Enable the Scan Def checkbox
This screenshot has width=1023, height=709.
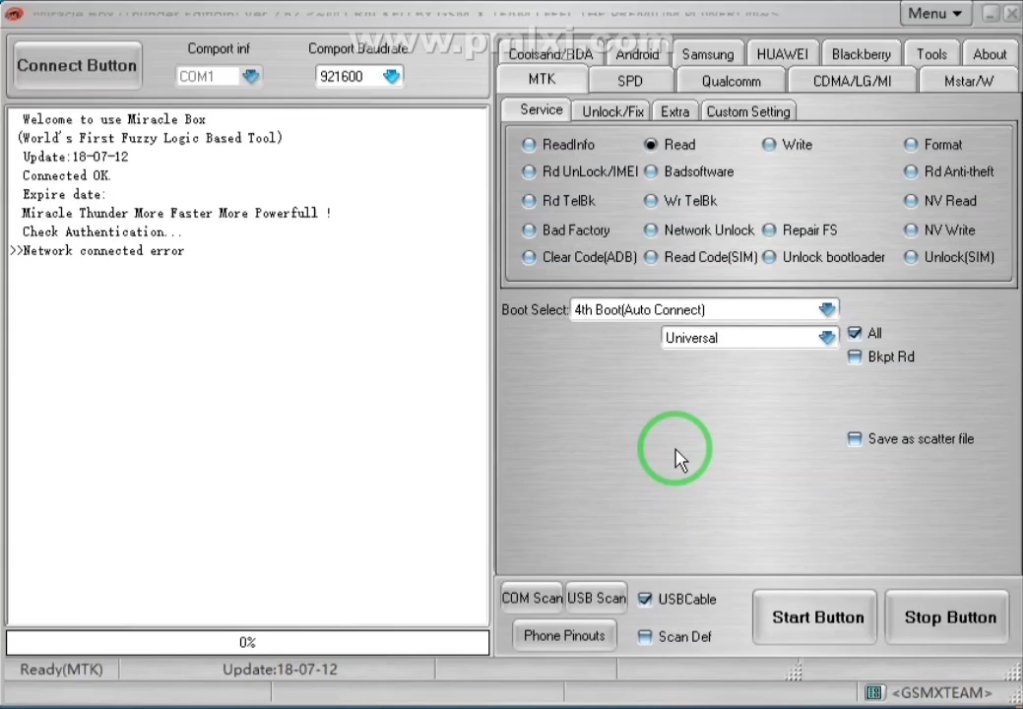645,637
